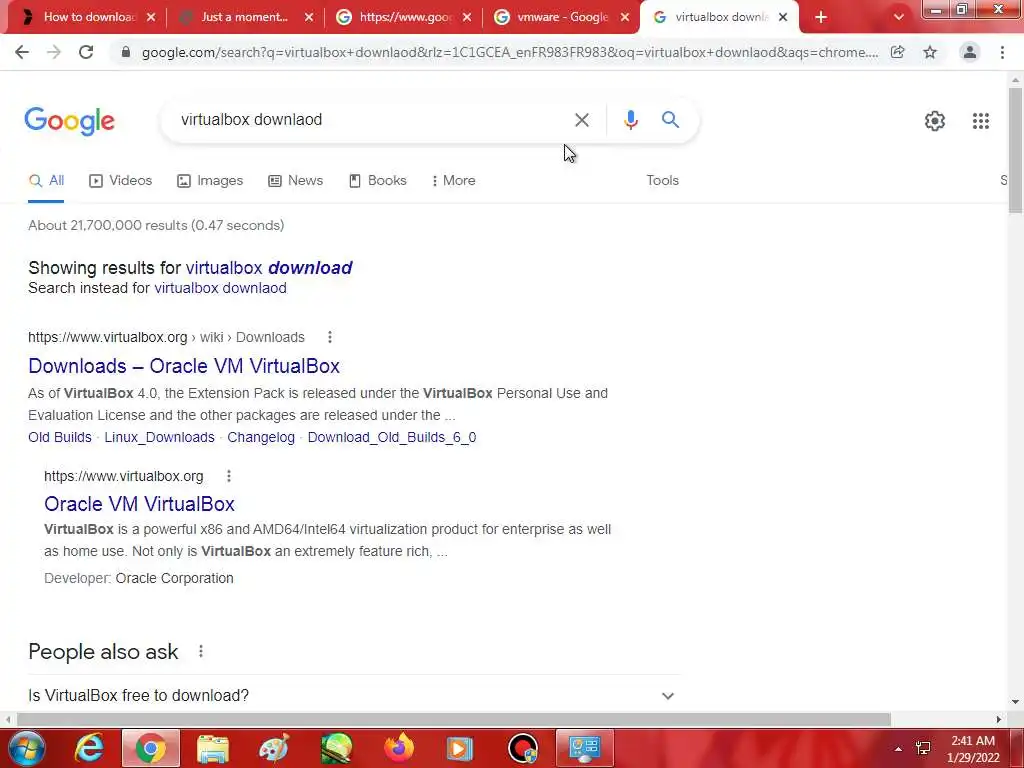Open the tab search dropdown arrow
This screenshot has height=768, width=1024.
(x=899, y=18)
